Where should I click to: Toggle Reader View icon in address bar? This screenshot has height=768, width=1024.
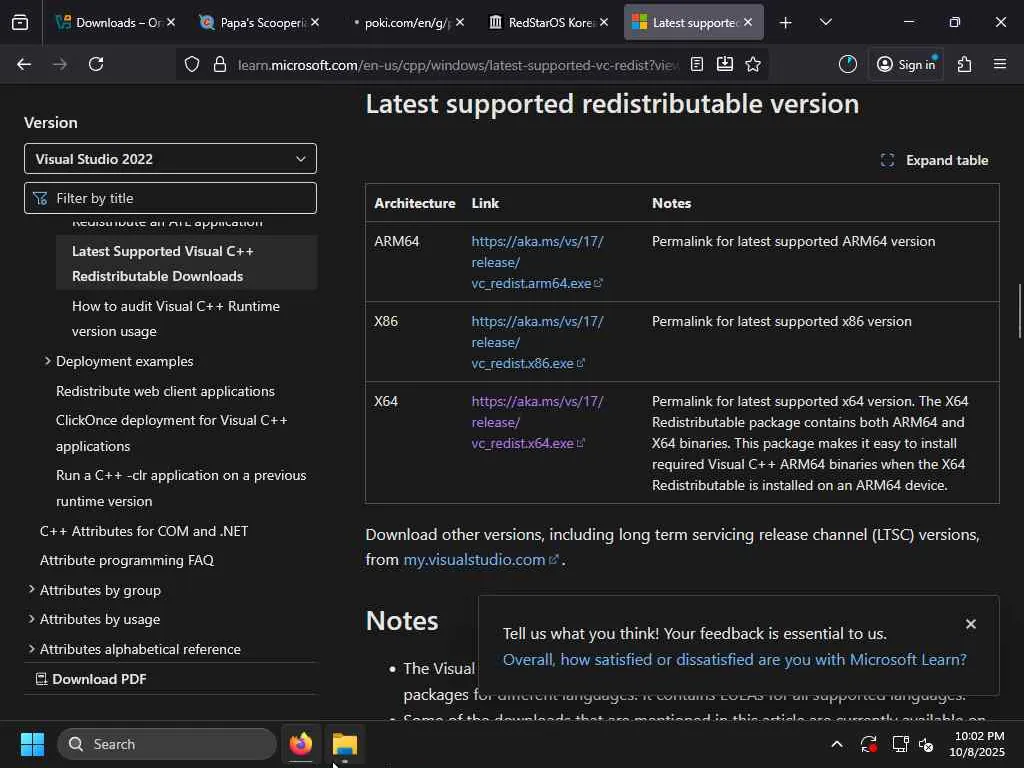coord(697,64)
